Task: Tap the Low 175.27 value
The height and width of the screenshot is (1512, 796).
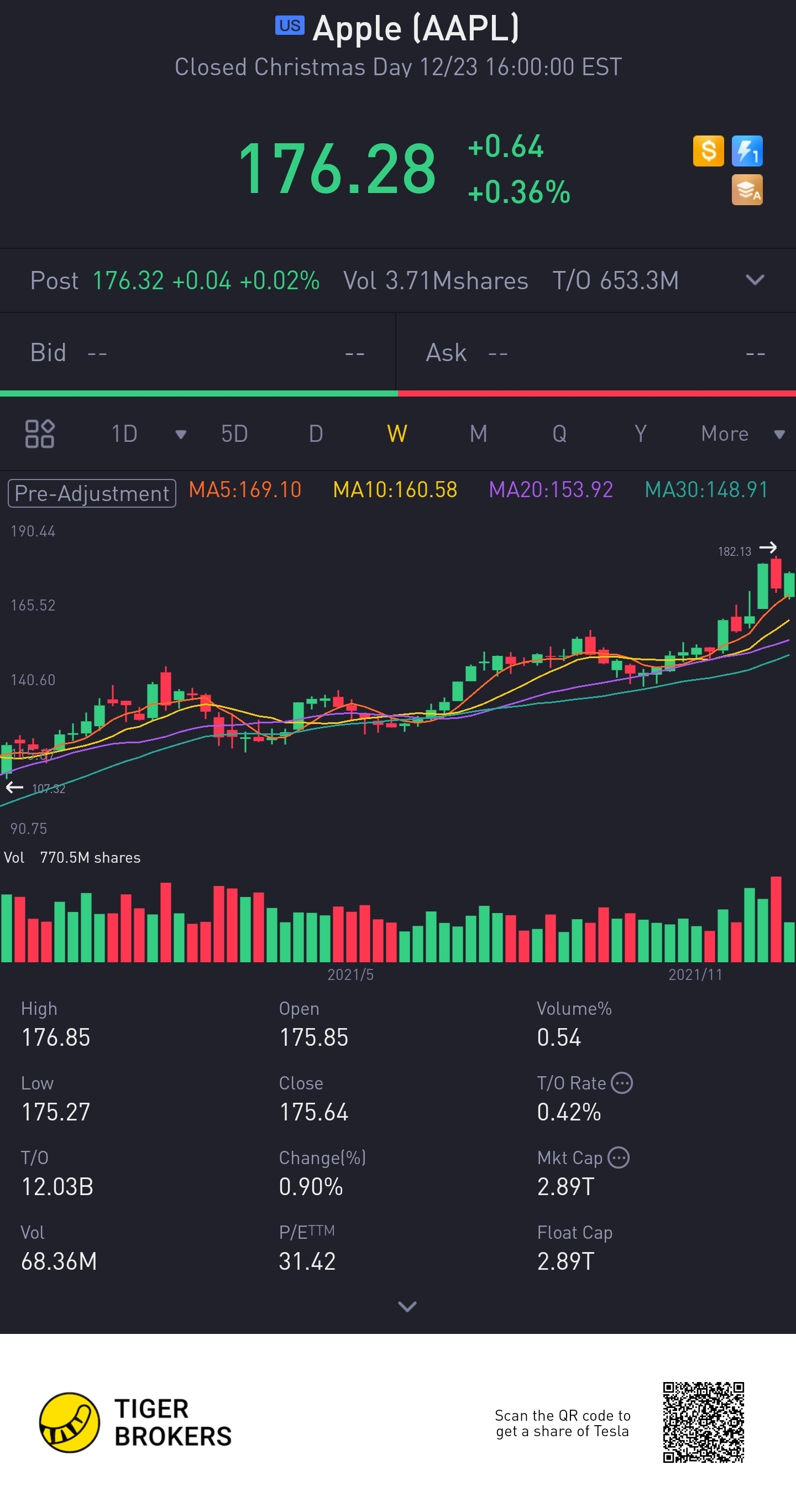Action: [x=56, y=1112]
